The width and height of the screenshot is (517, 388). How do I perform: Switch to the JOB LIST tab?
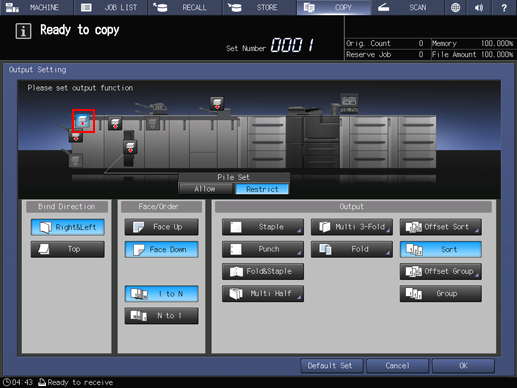tap(110, 7)
